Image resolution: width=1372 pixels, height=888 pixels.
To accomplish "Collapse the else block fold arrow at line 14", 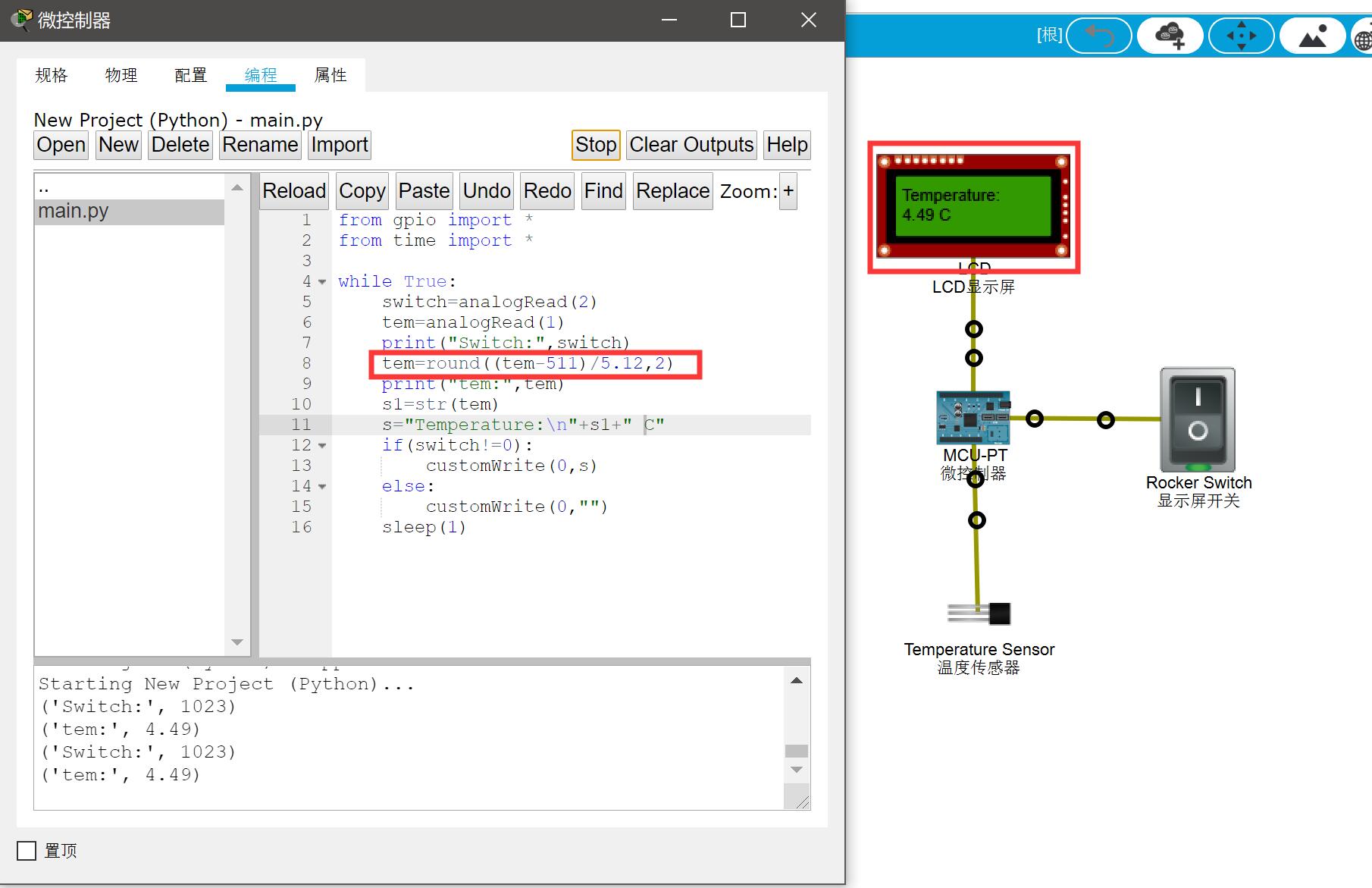I will click(322, 487).
